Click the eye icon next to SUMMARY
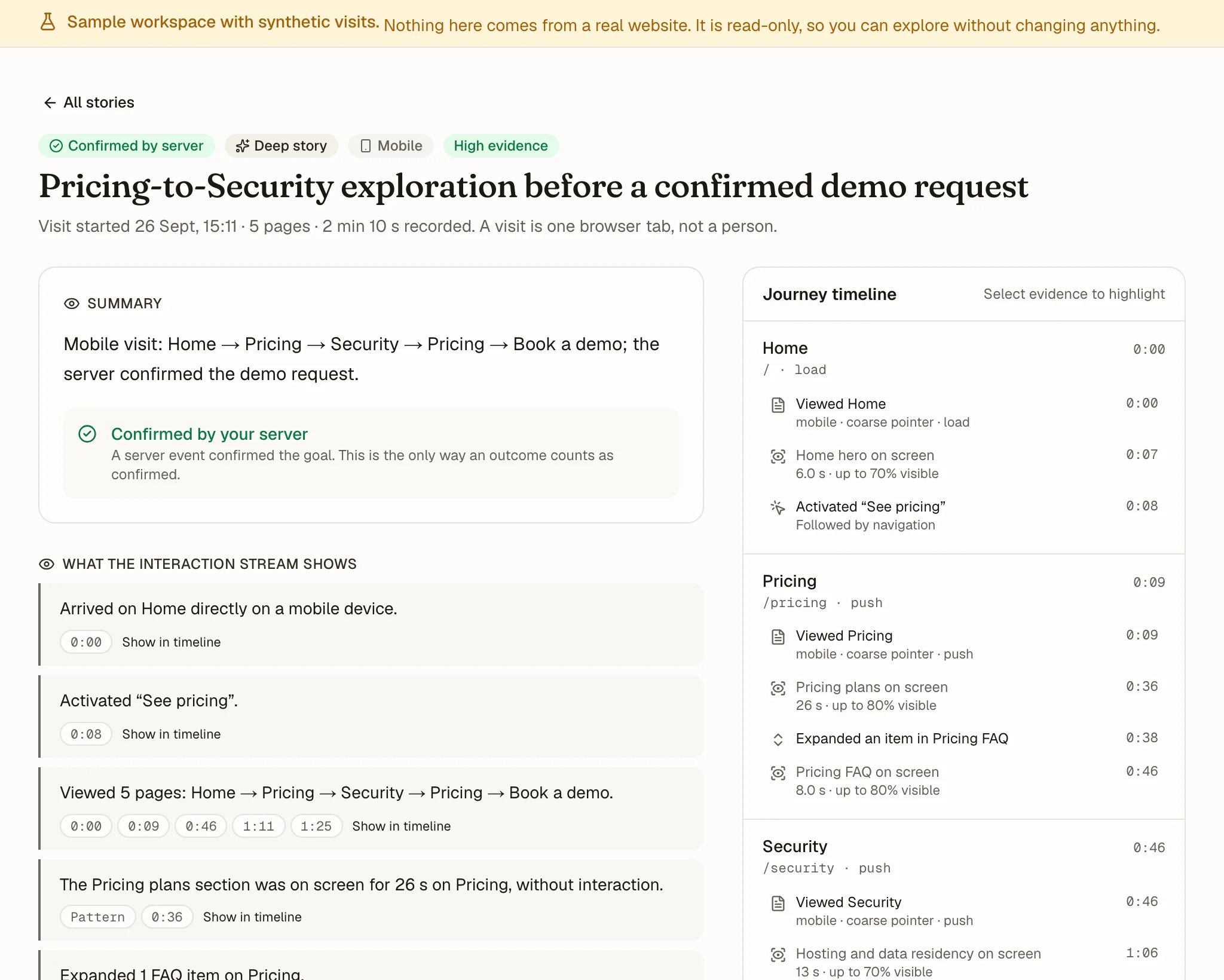This screenshot has width=1224, height=980. pos(72,304)
